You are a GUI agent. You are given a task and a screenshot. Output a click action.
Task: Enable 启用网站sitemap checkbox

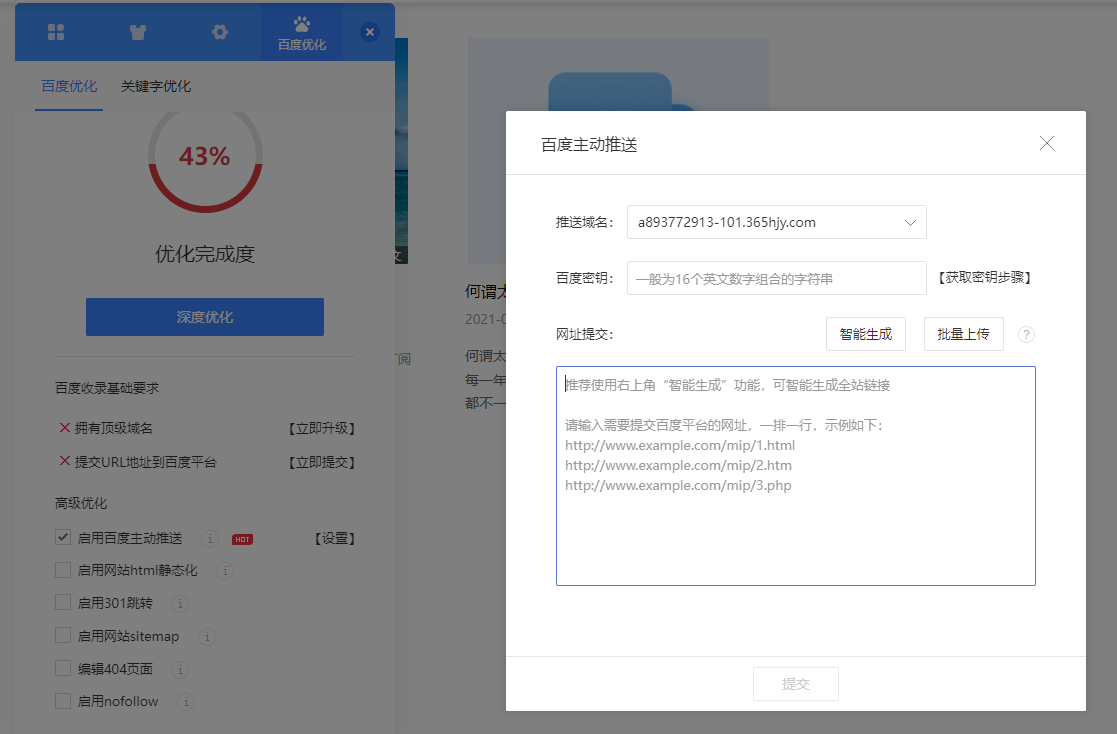[x=63, y=636]
